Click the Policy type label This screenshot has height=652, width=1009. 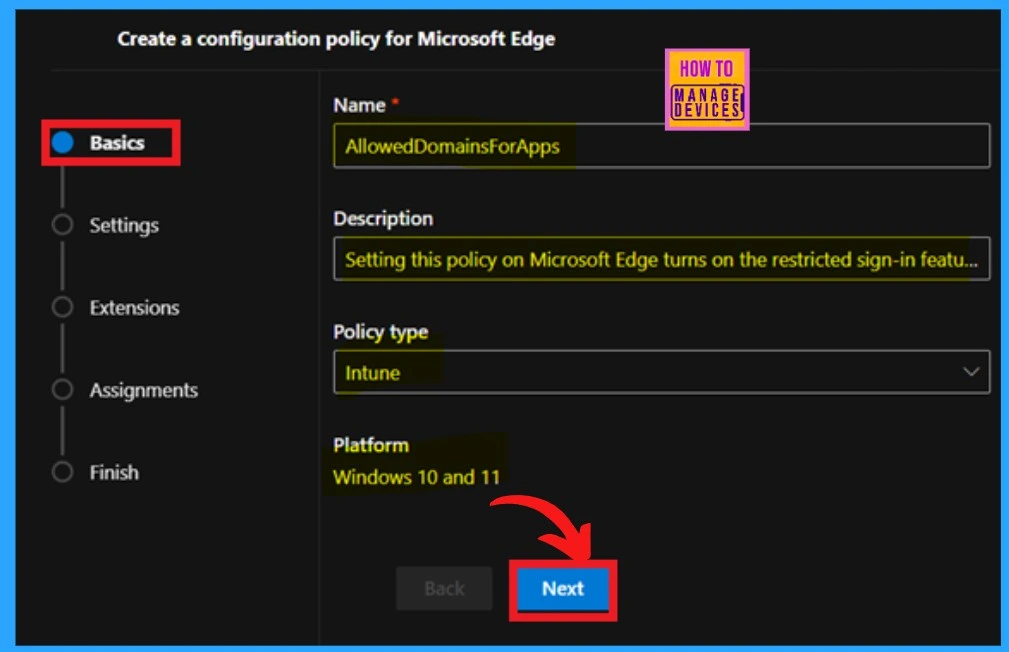click(x=380, y=332)
